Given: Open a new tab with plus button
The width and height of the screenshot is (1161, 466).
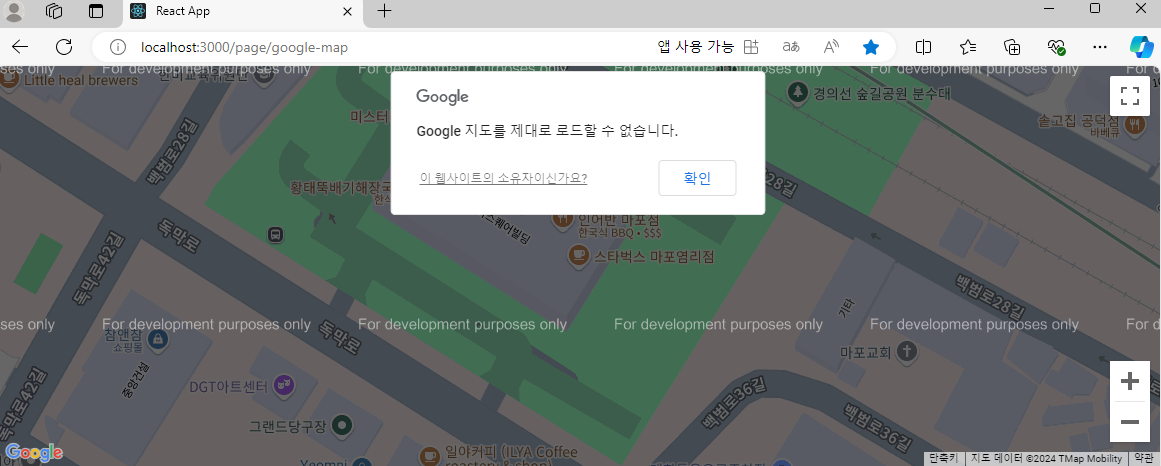Looking at the screenshot, I should pyautogui.click(x=385, y=10).
